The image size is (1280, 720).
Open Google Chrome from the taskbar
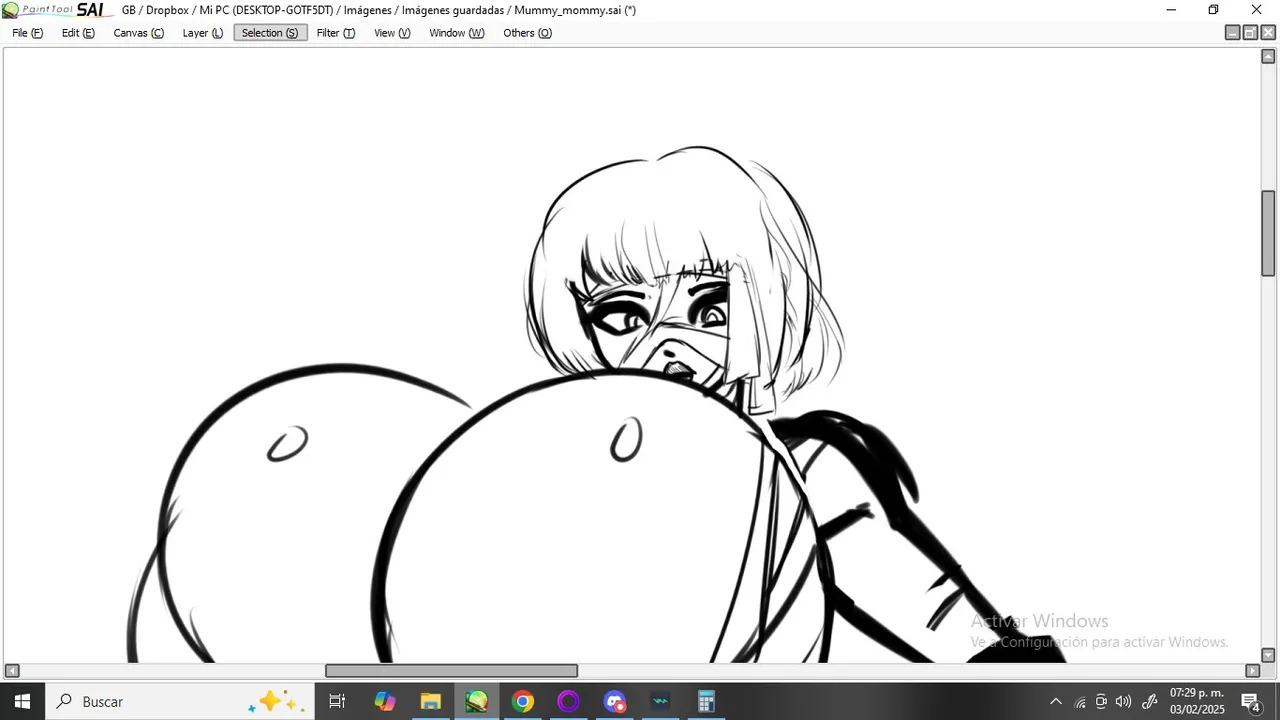523,701
